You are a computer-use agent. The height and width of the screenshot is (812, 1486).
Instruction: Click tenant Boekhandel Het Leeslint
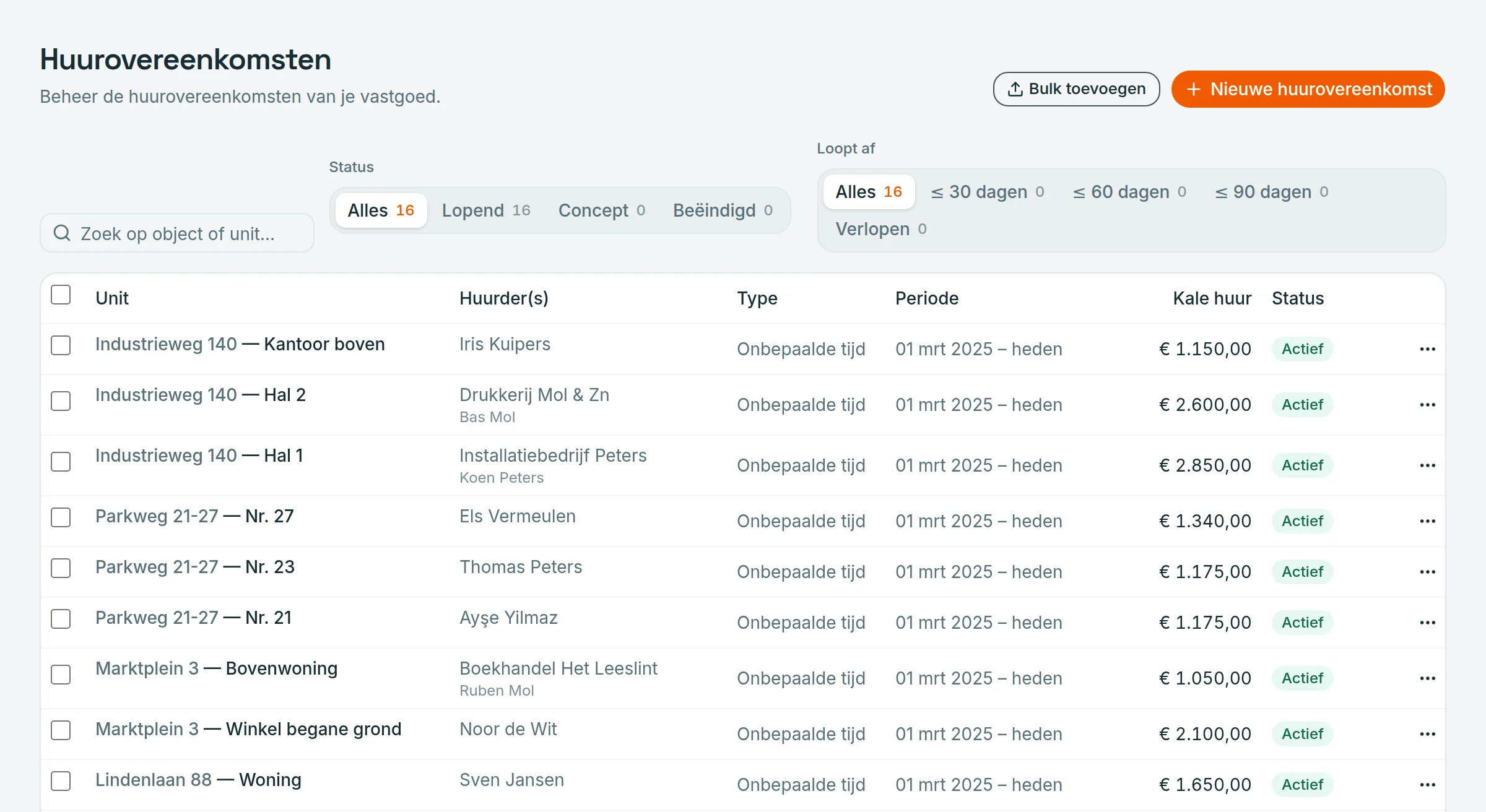(558, 668)
